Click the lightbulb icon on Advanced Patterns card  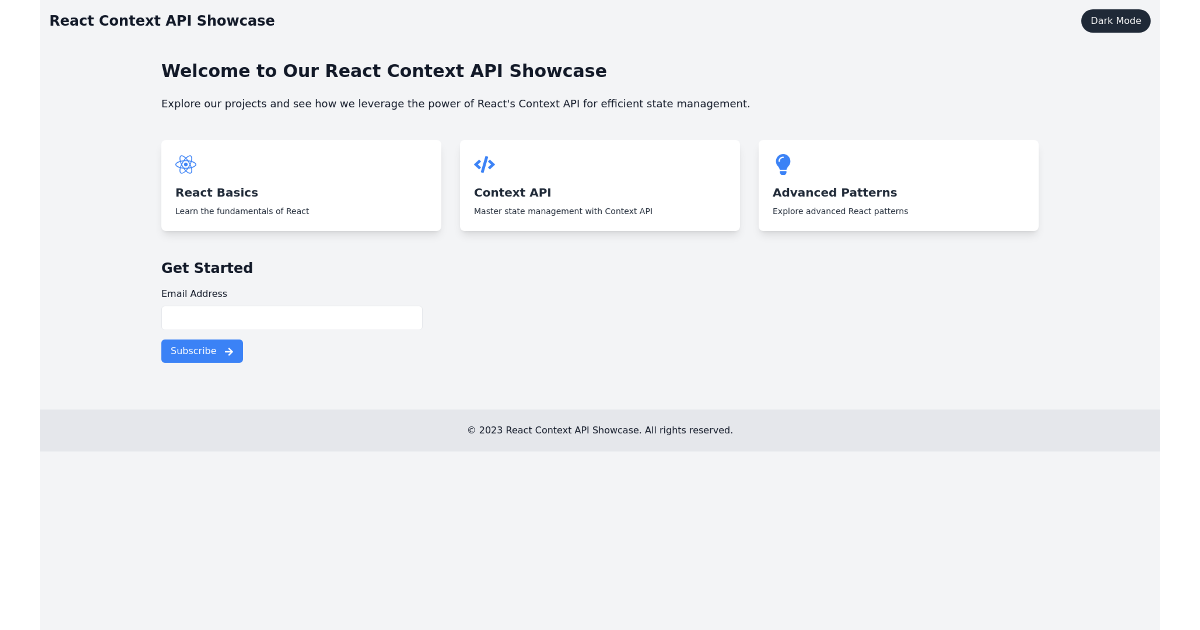tap(783, 164)
